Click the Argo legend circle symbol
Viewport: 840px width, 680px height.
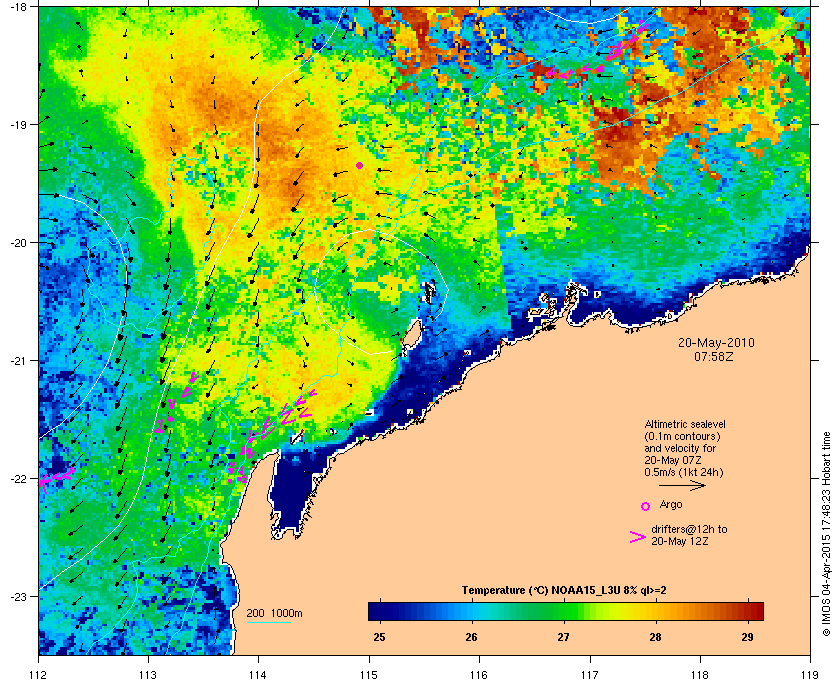click(646, 506)
